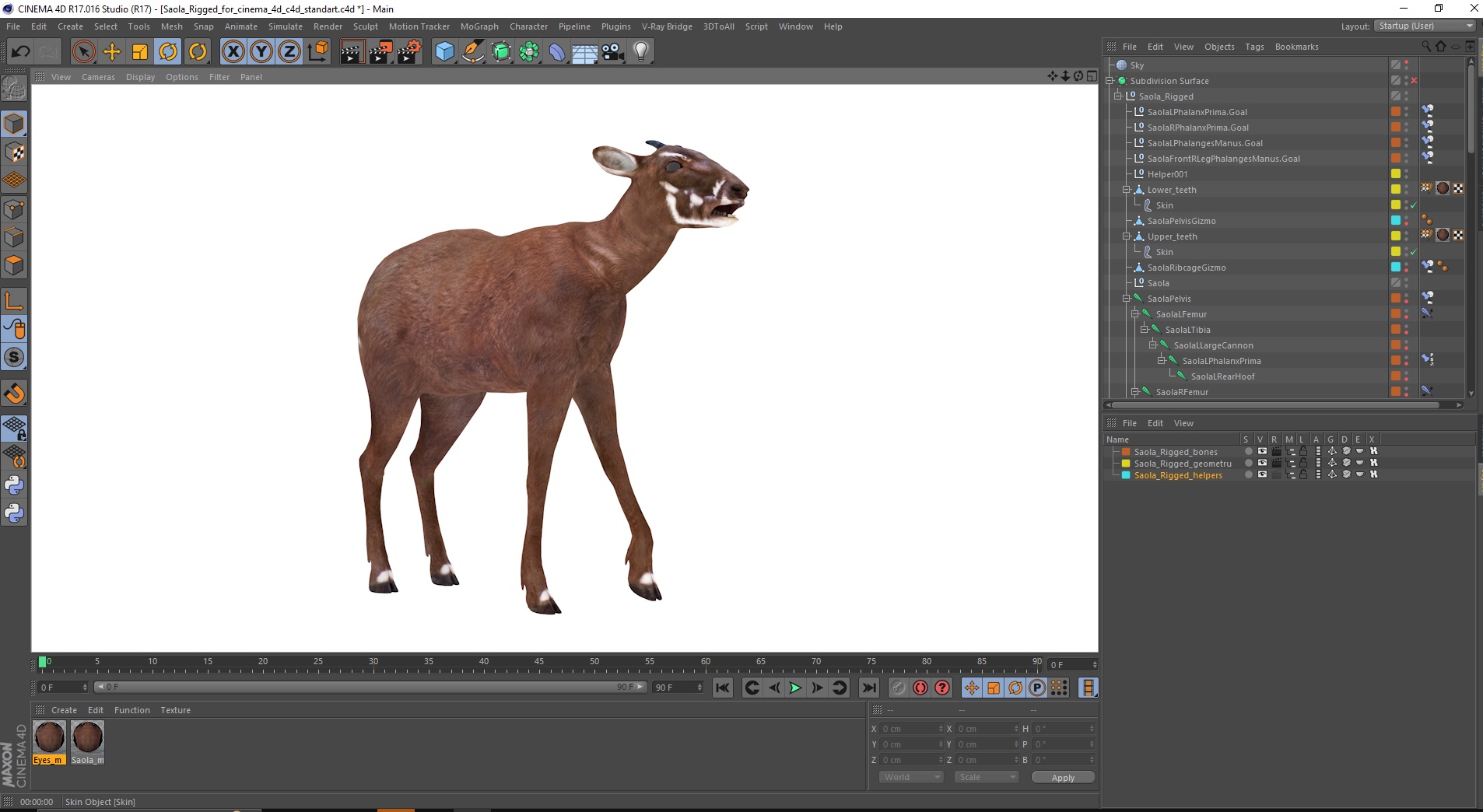Render the current view
Image resolution: width=1483 pixels, height=812 pixels.
(352, 52)
